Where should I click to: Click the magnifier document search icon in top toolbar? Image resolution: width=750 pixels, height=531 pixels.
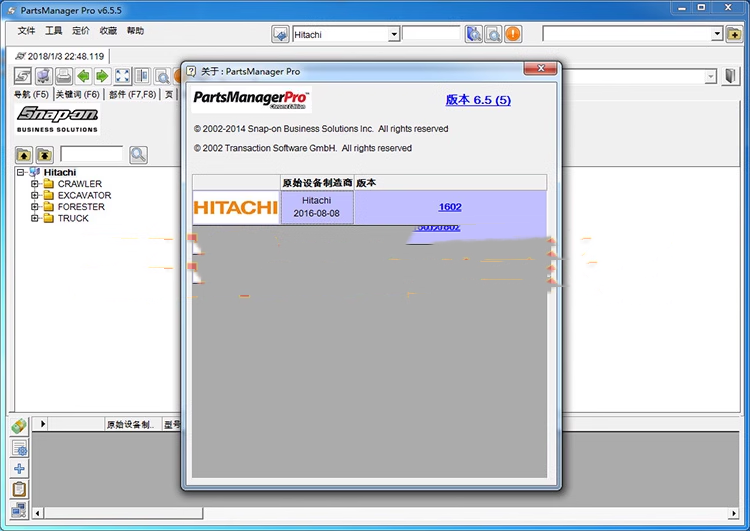click(x=493, y=34)
